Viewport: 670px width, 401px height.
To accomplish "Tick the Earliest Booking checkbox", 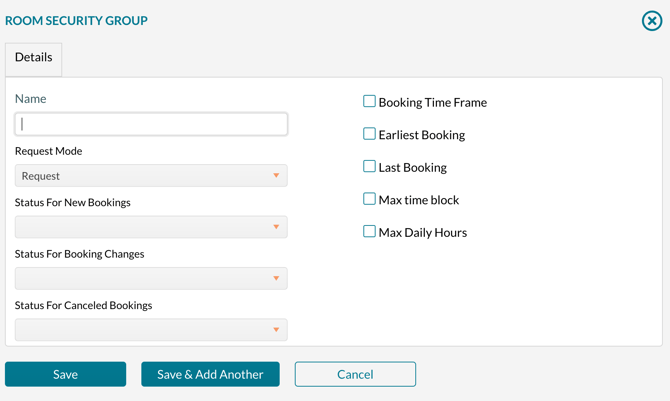I will coord(369,134).
